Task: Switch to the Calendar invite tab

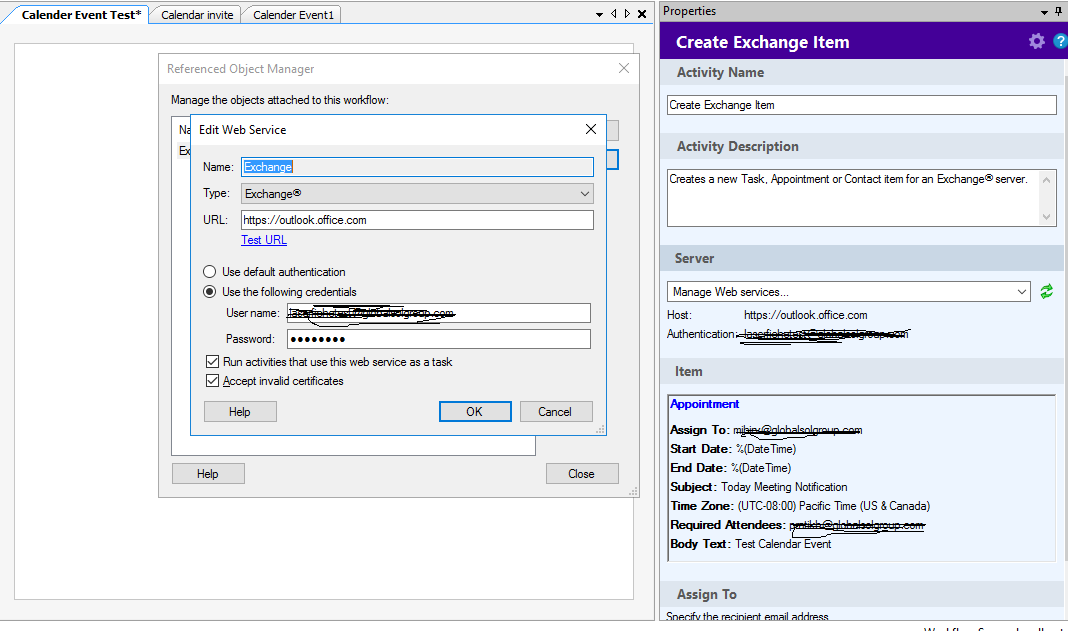Action: [x=197, y=15]
